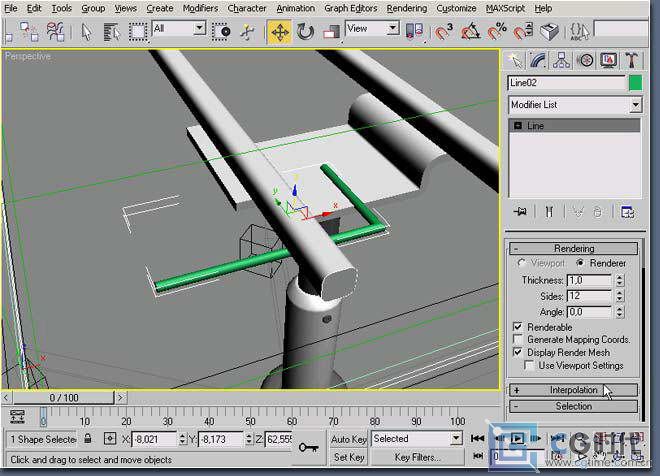Collapse the Rendering rollout
This screenshot has height=476, width=660.
click(573, 248)
